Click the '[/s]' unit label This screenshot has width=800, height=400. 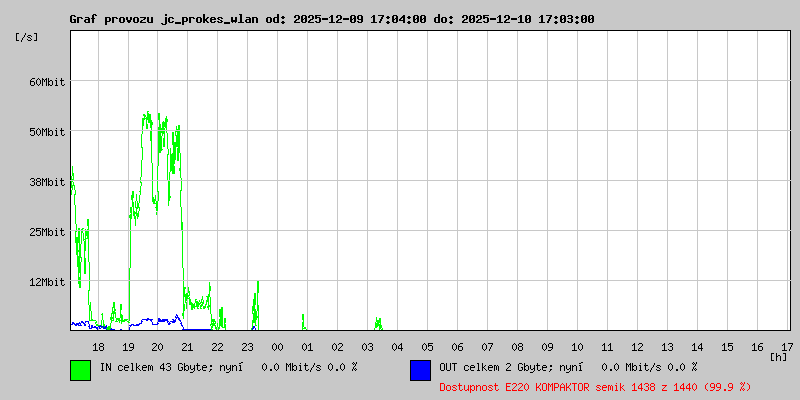pos(27,37)
